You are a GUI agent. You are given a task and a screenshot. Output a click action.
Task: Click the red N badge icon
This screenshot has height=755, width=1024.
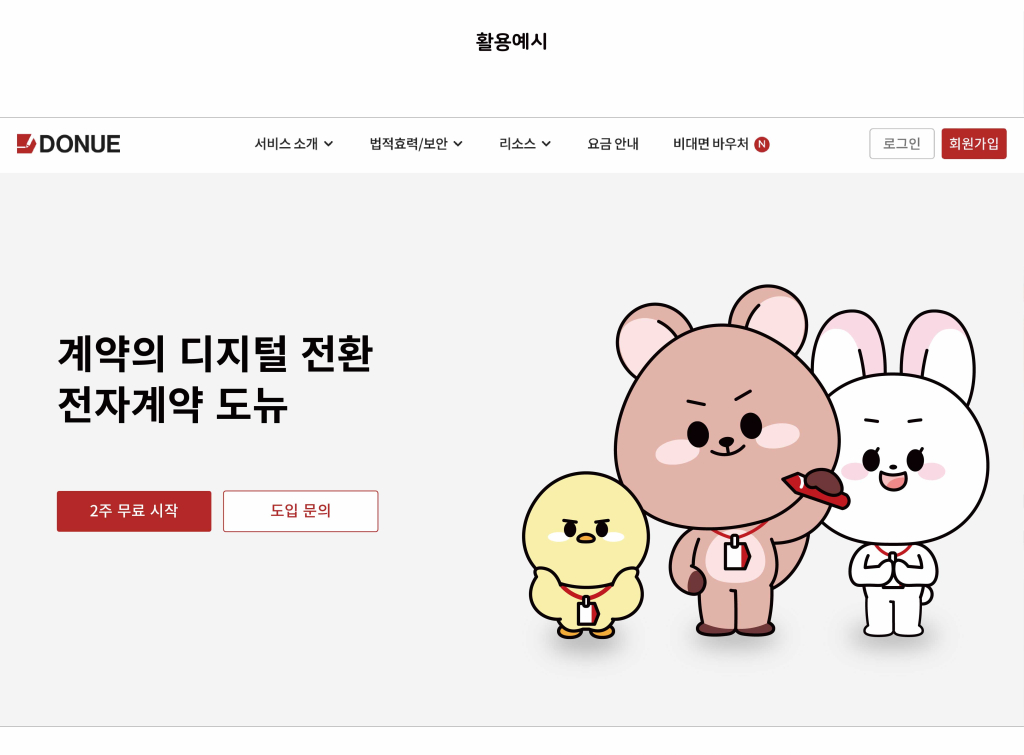coord(761,144)
